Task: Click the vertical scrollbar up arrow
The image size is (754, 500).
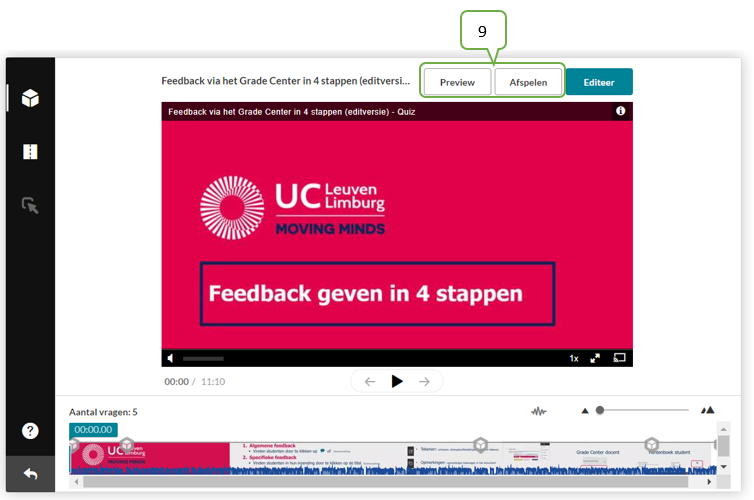Action: pyautogui.click(x=723, y=429)
